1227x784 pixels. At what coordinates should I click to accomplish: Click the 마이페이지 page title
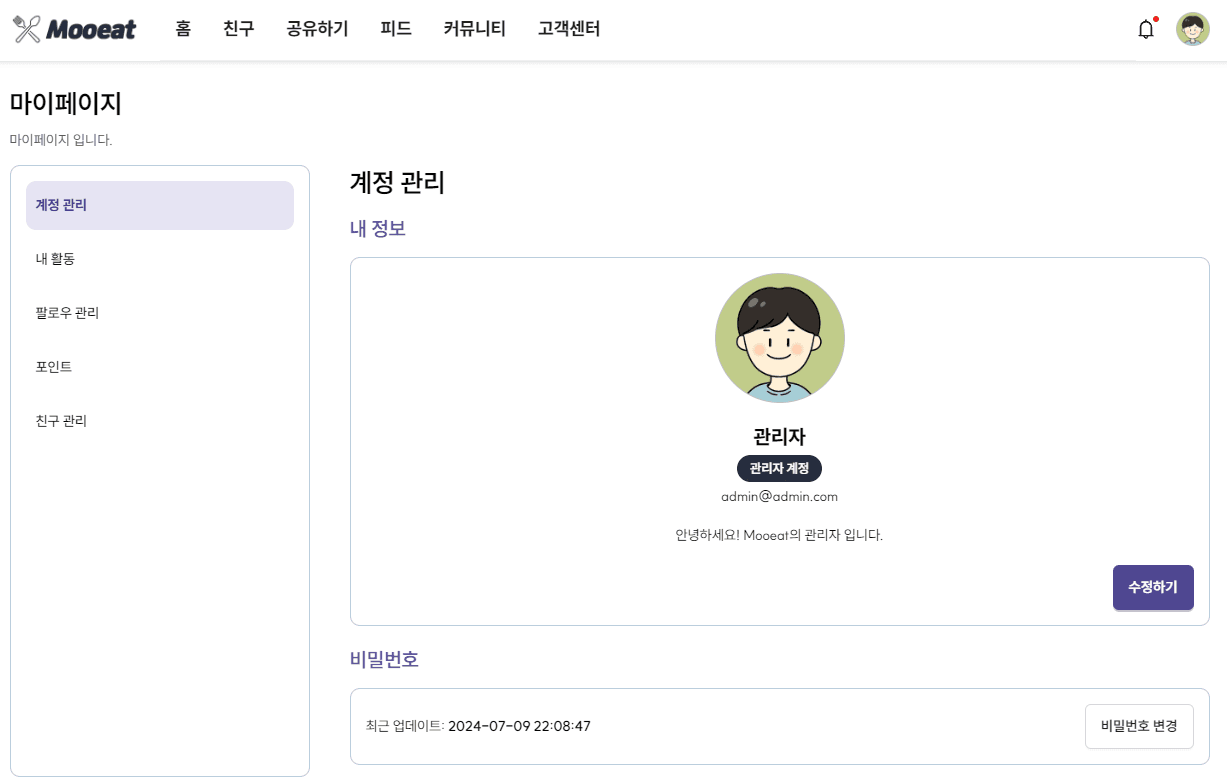[x=64, y=104]
